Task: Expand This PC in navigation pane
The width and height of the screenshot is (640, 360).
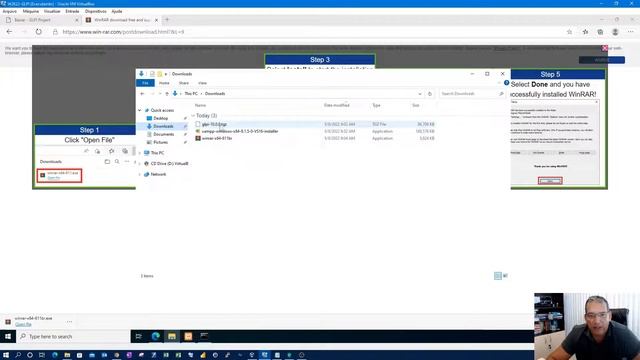Action: click(140, 153)
